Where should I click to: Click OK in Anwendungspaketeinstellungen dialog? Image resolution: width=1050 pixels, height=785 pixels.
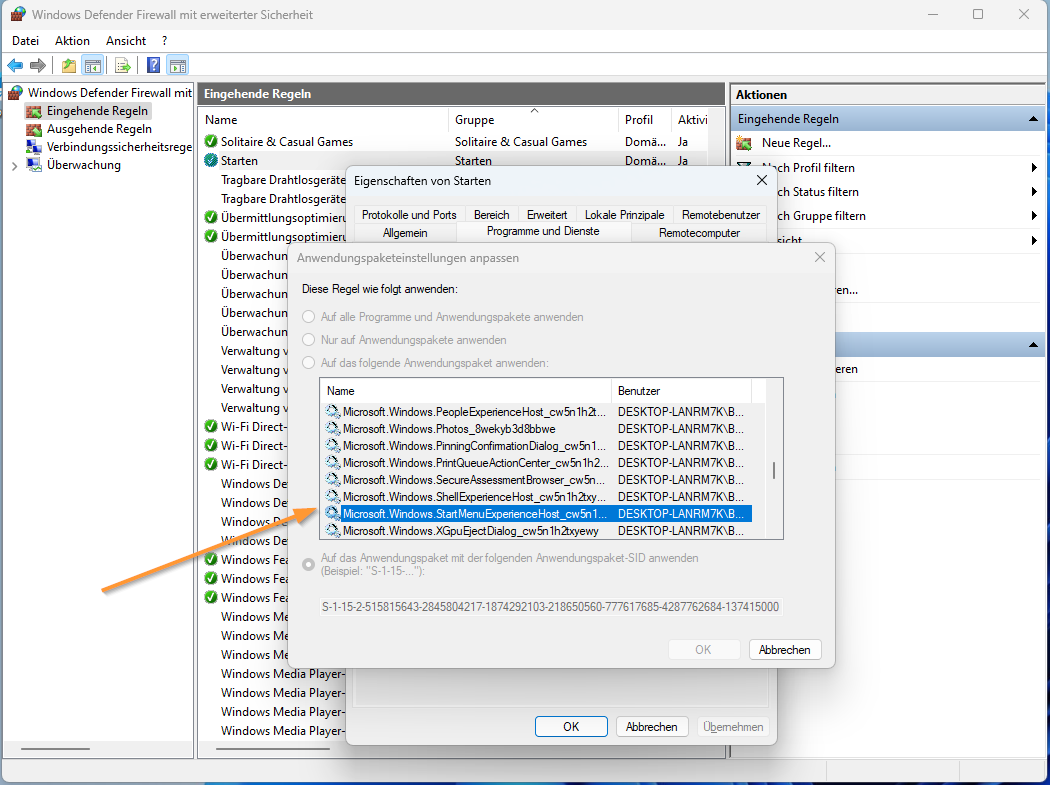703,650
